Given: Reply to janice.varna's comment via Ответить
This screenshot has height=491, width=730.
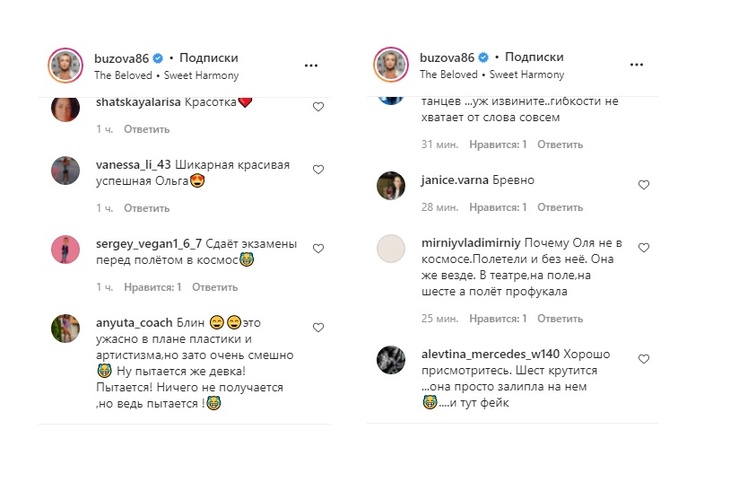Looking at the screenshot, I should [x=560, y=208].
